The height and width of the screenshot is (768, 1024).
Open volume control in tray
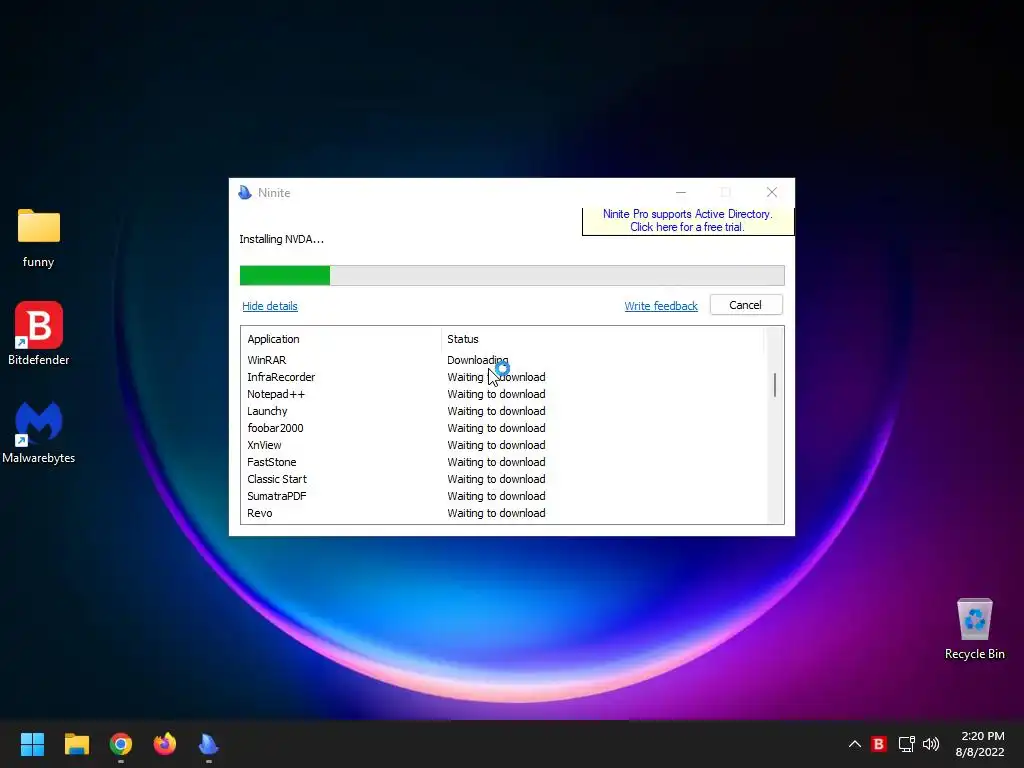point(931,744)
